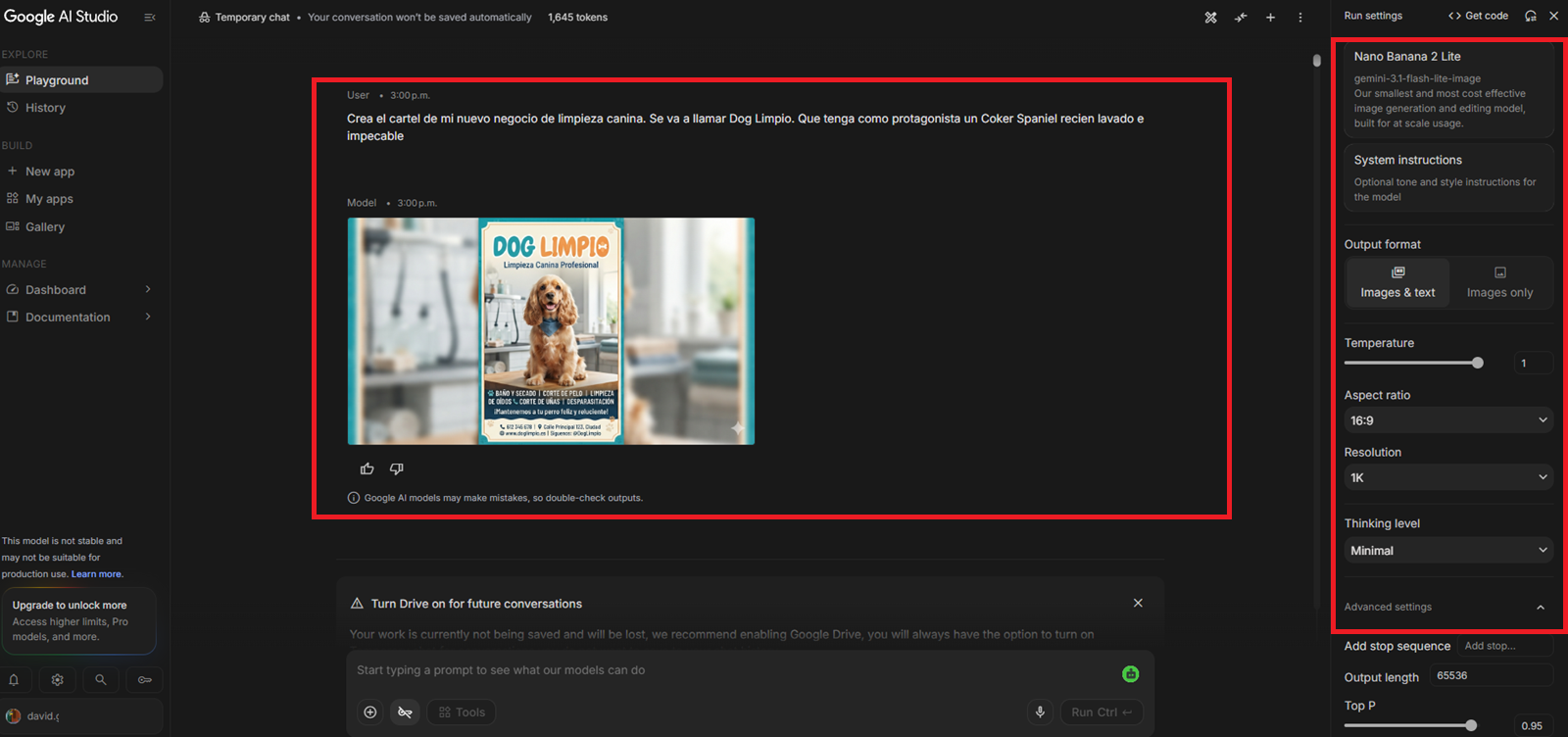The width and height of the screenshot is (1568, 737).
Task: Expand the Documentation menu chevron
Action: pos(148,317)
